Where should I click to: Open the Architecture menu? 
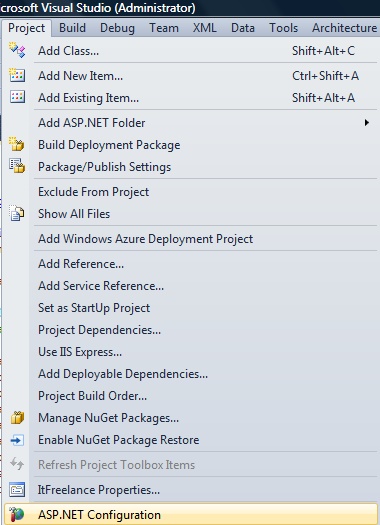pyautogui.click(x=344, y=28)
